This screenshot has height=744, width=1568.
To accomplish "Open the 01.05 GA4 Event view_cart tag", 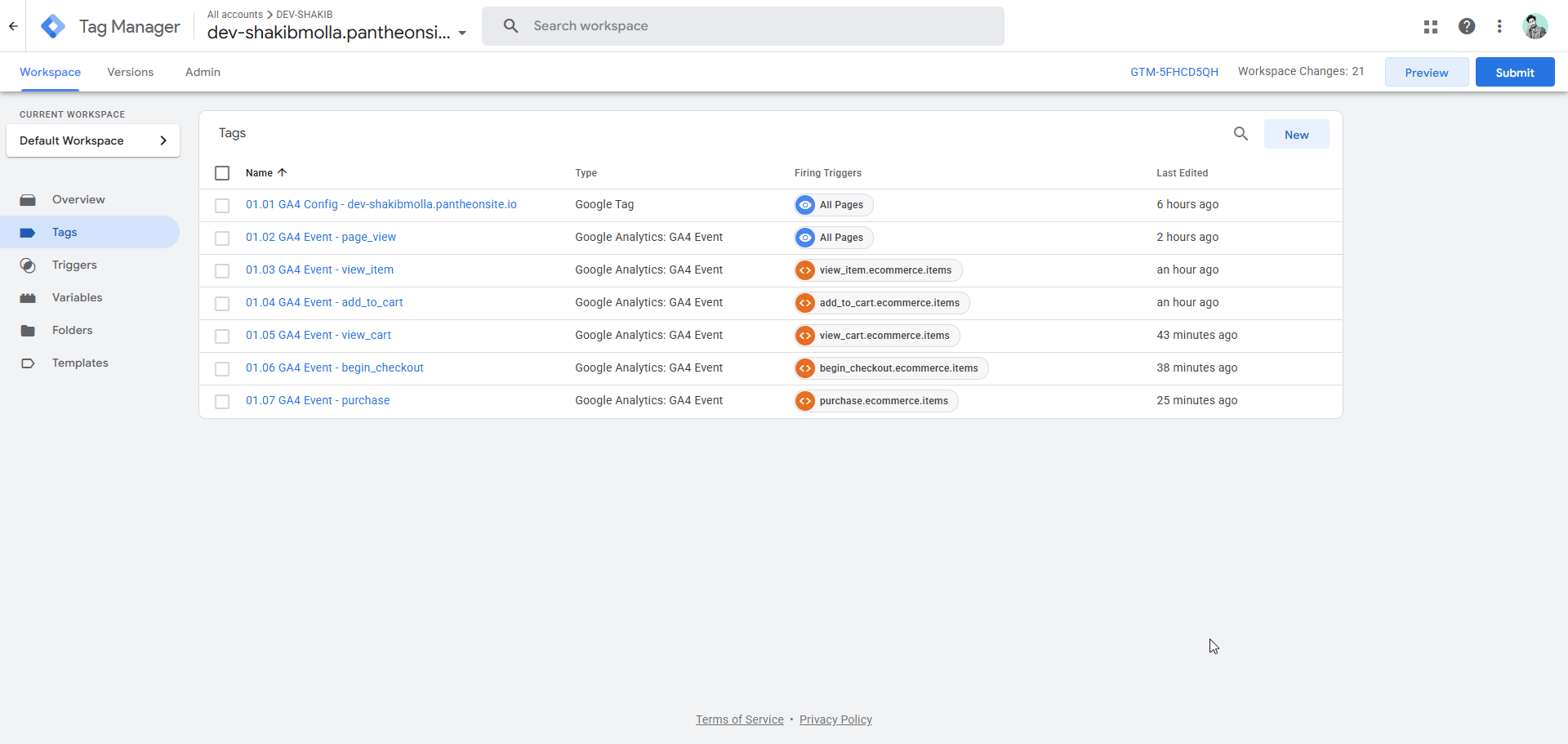I will (318, 335).
